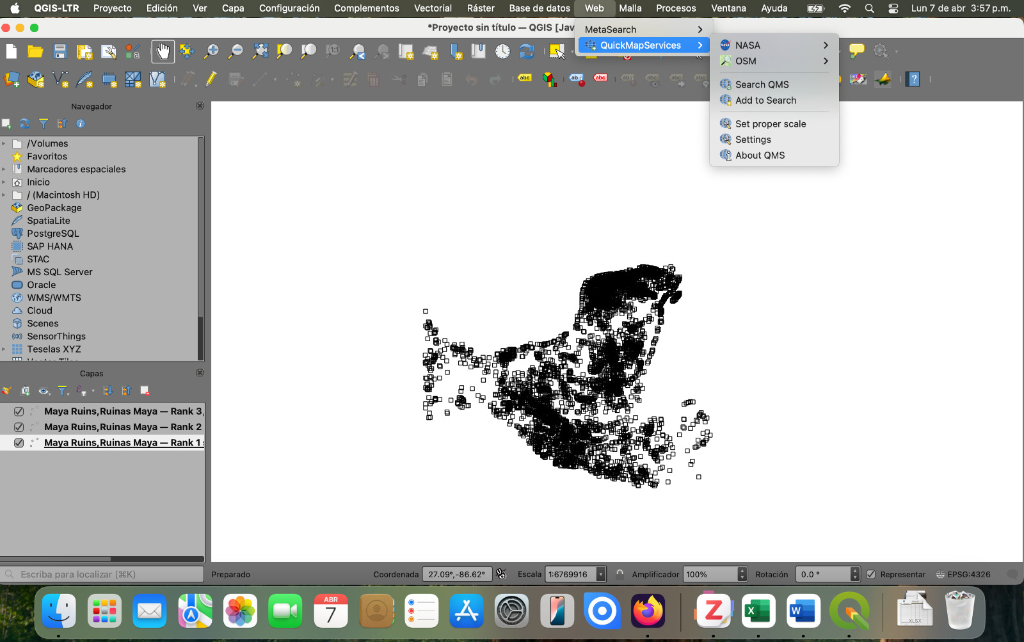Screen dimensions: 1024x642
Task: Toggle visibility of Maya Ruins Rank 3 layer
Action: click(x=19, y=411)
